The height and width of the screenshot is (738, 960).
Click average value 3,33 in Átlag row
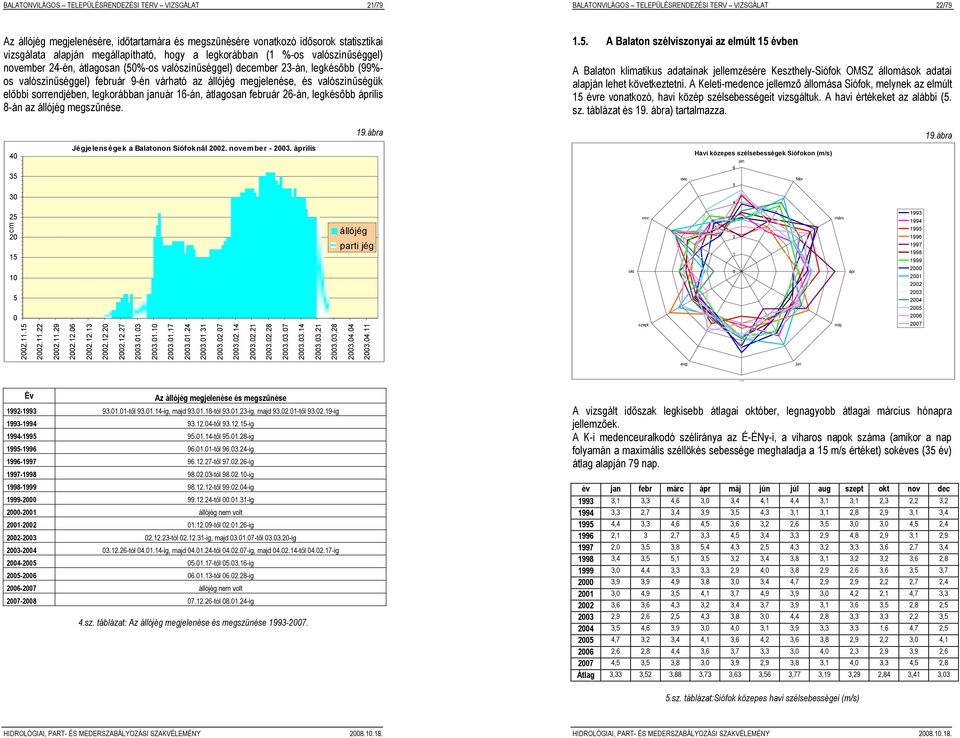[x=615, y=674]
